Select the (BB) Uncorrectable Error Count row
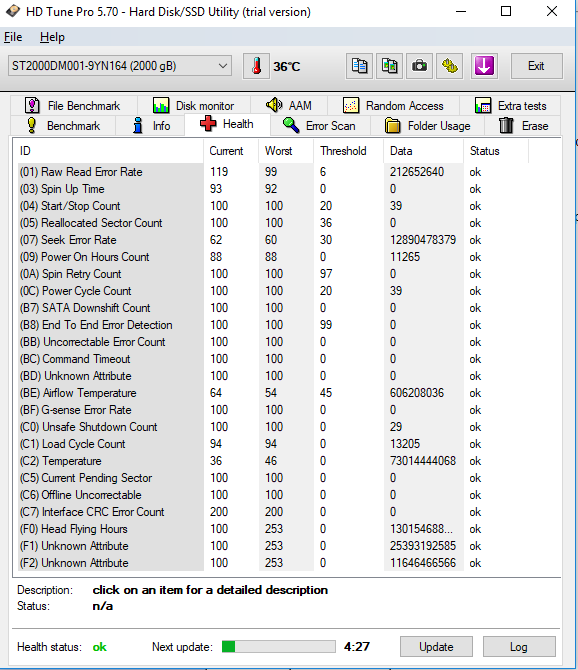578x670 pixels. click(273, 342)
